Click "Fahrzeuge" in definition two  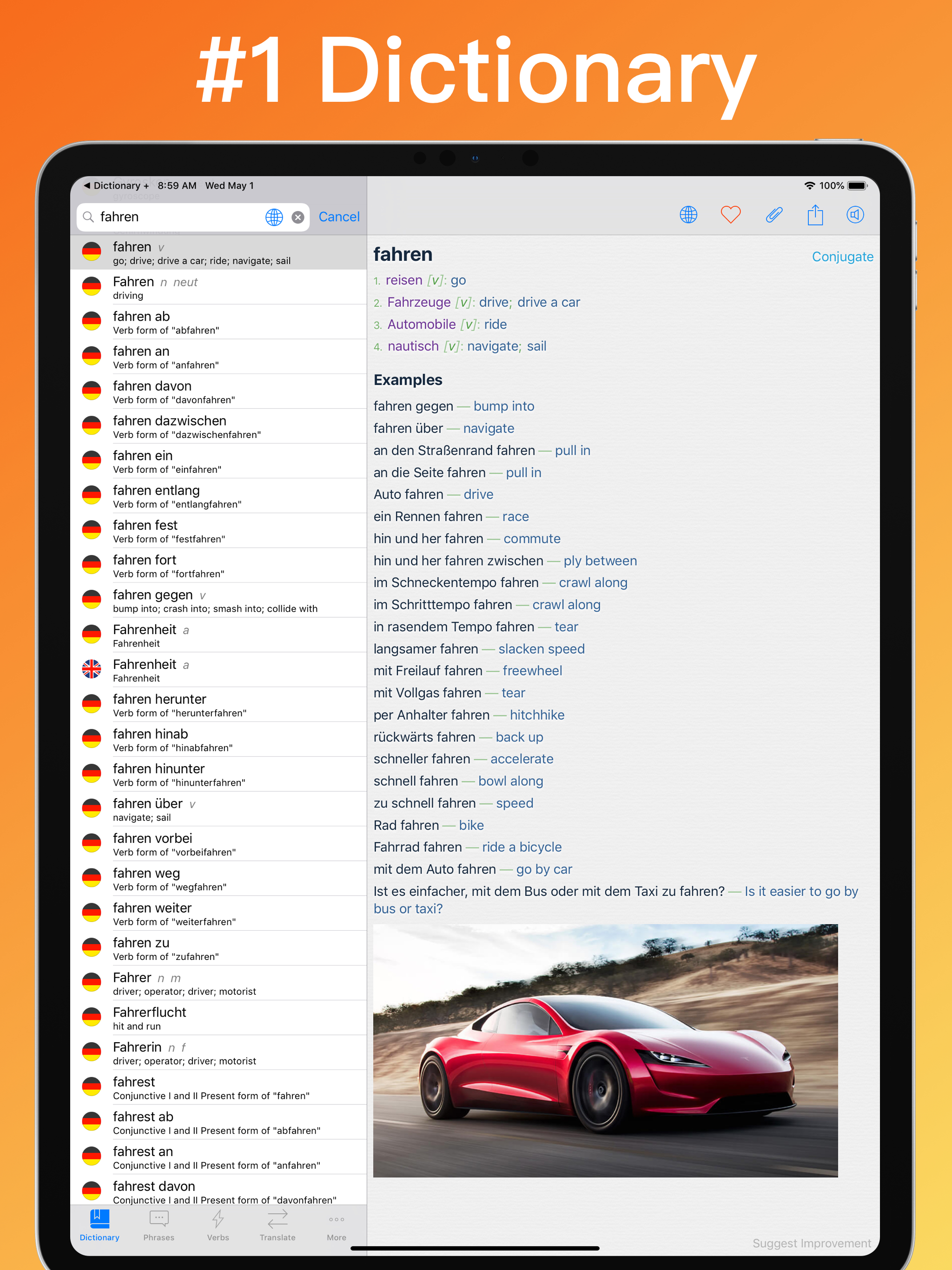point(419,302)
